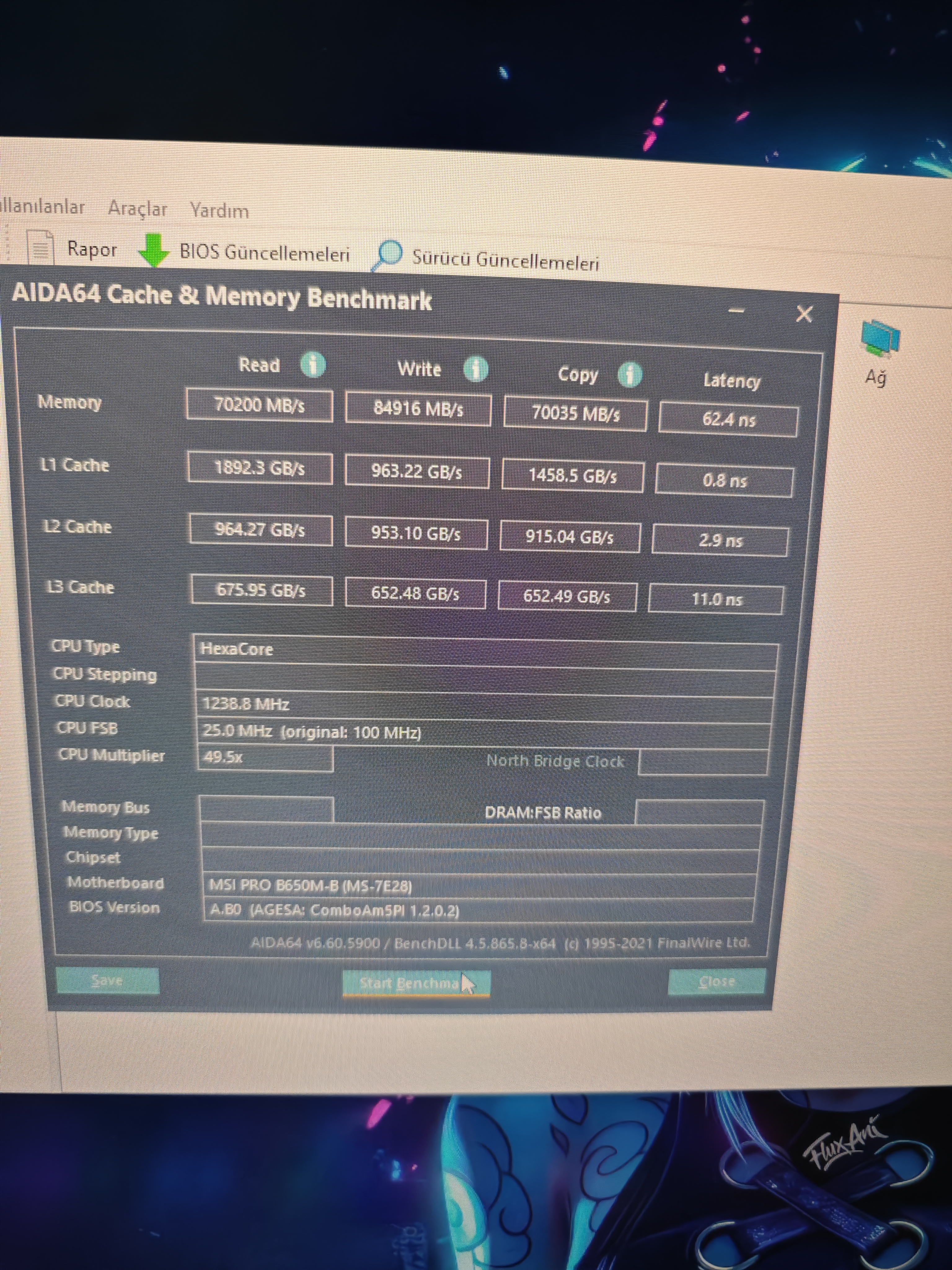This screenshot has height=1270, width=952.
Task: Click the L2 Cache row label
Action: coord(77,526)
